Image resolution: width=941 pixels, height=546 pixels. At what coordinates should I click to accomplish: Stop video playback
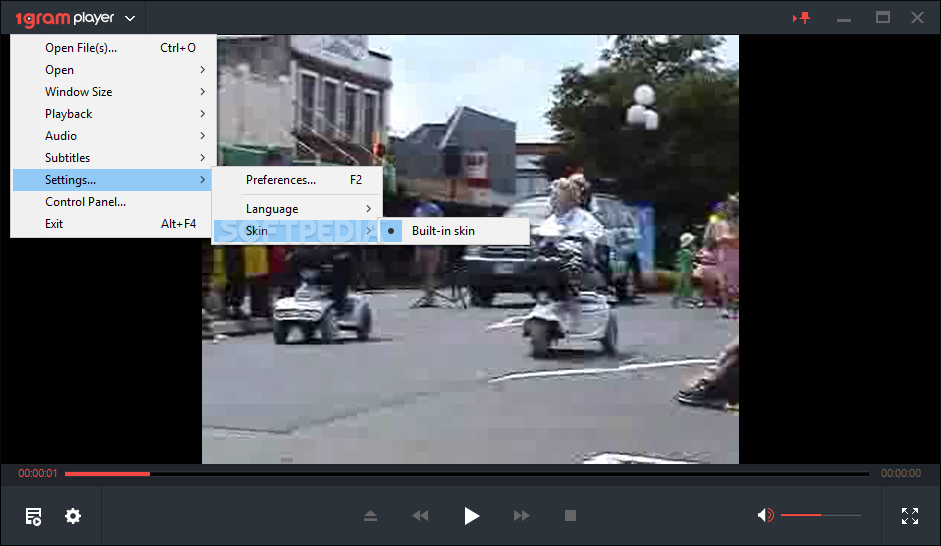click(570, 515)
